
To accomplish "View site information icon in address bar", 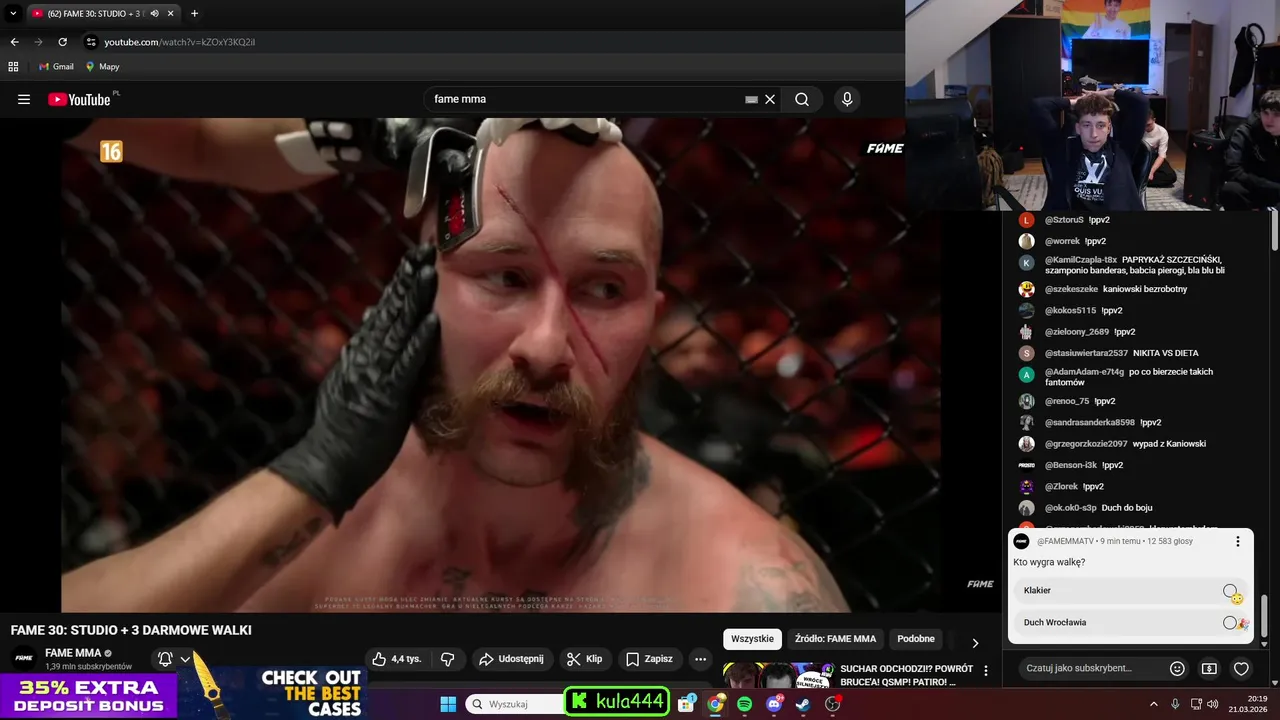I will pyautogui.click(x=91, y=42).
